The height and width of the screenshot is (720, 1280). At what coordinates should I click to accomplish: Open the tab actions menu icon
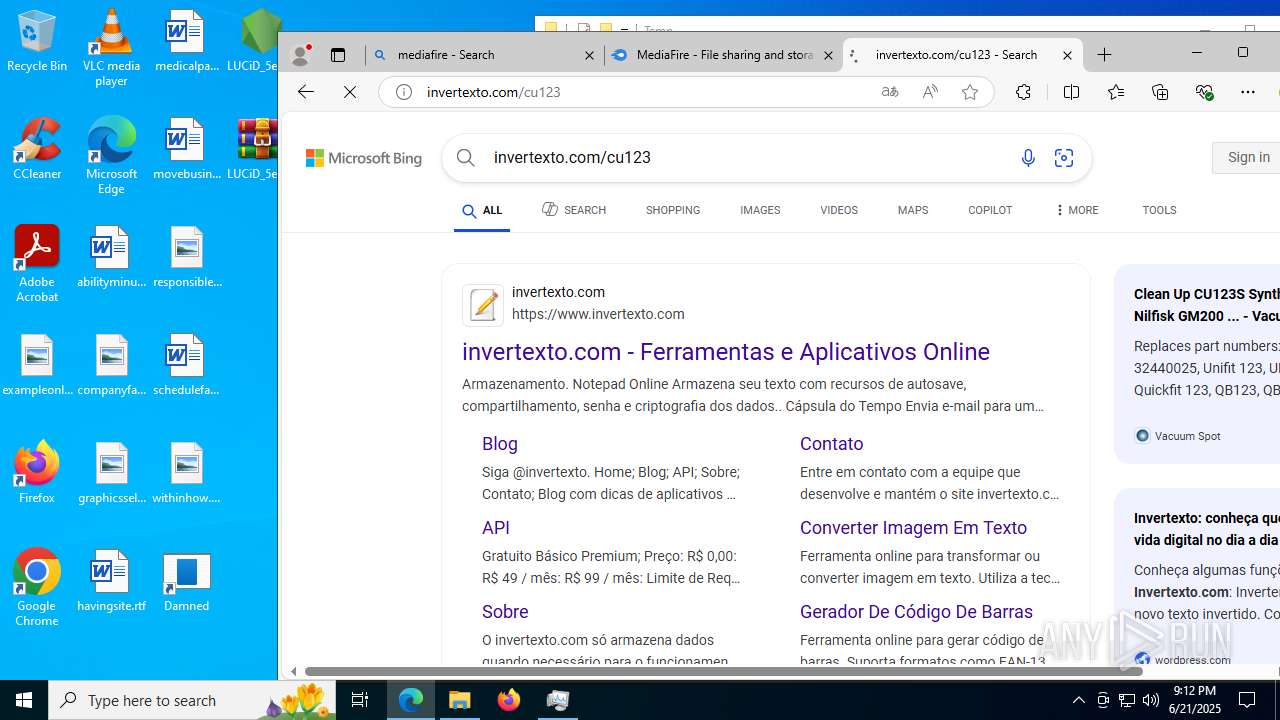tap(338, 55)
